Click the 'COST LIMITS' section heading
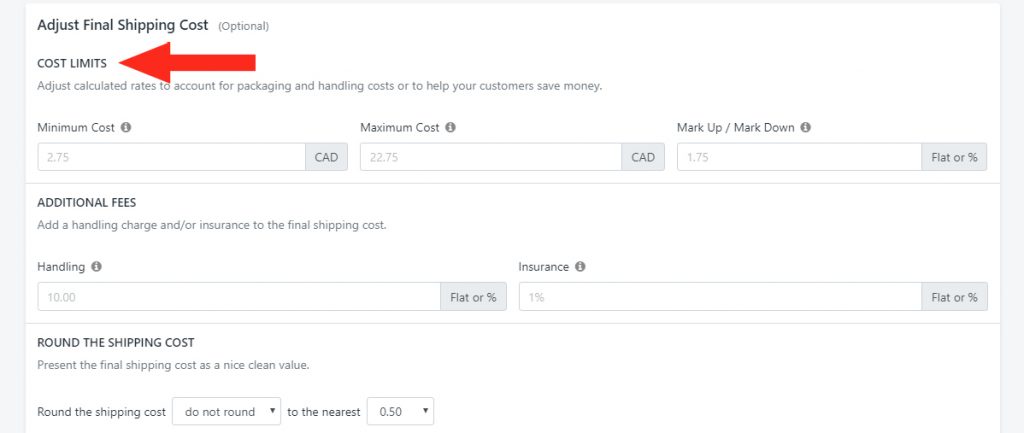Viewport: 1024px width, 433px height. 72,63
